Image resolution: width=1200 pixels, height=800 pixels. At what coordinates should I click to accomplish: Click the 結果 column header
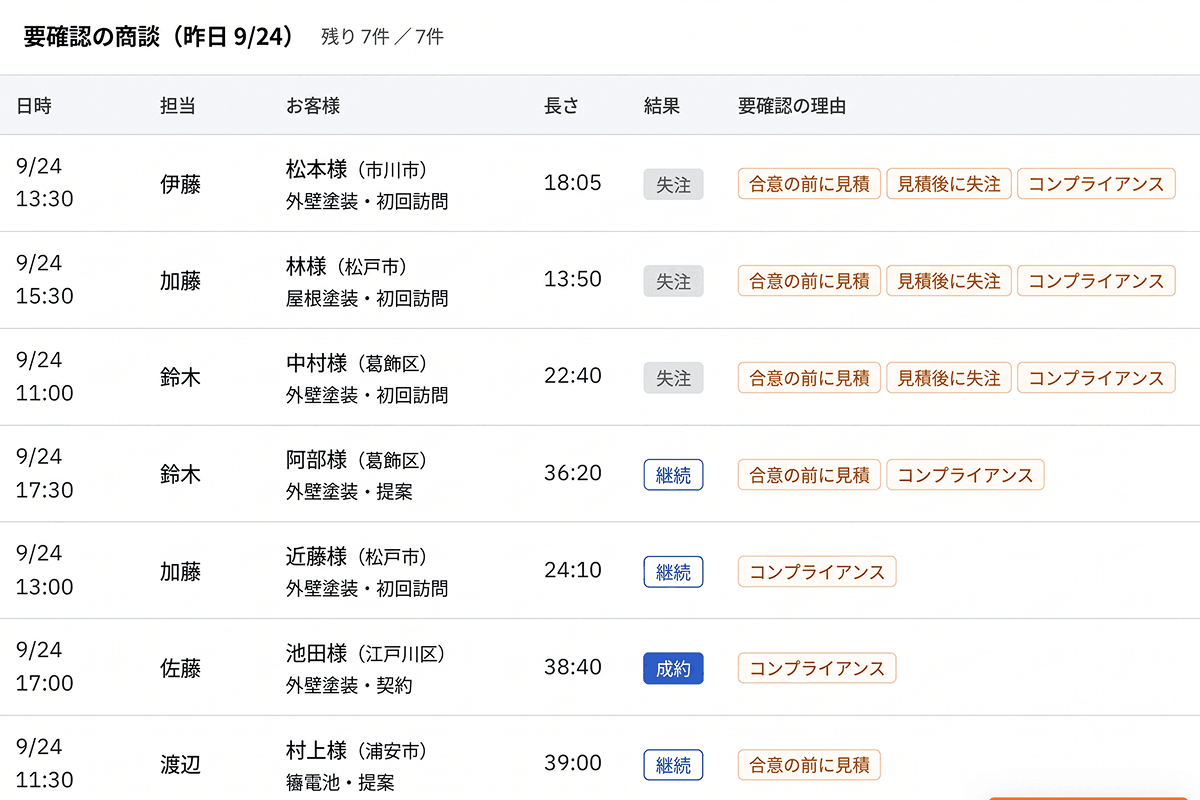pos(662,105)
